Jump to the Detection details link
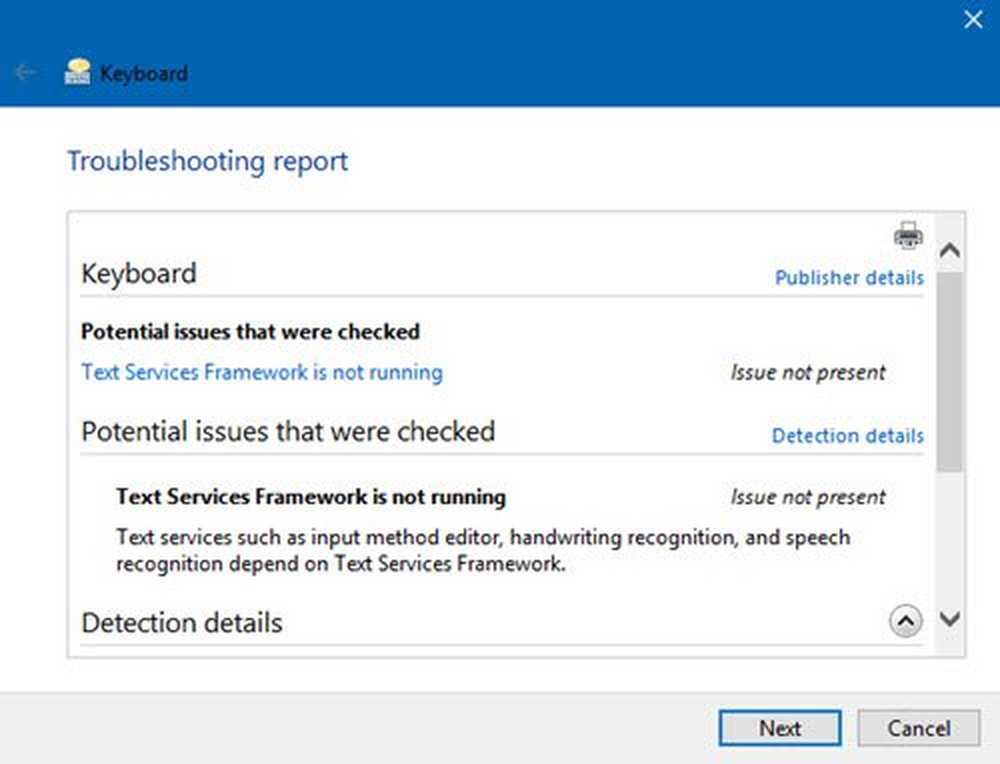This screenshot has height=764, width=1000. point(847,436)
